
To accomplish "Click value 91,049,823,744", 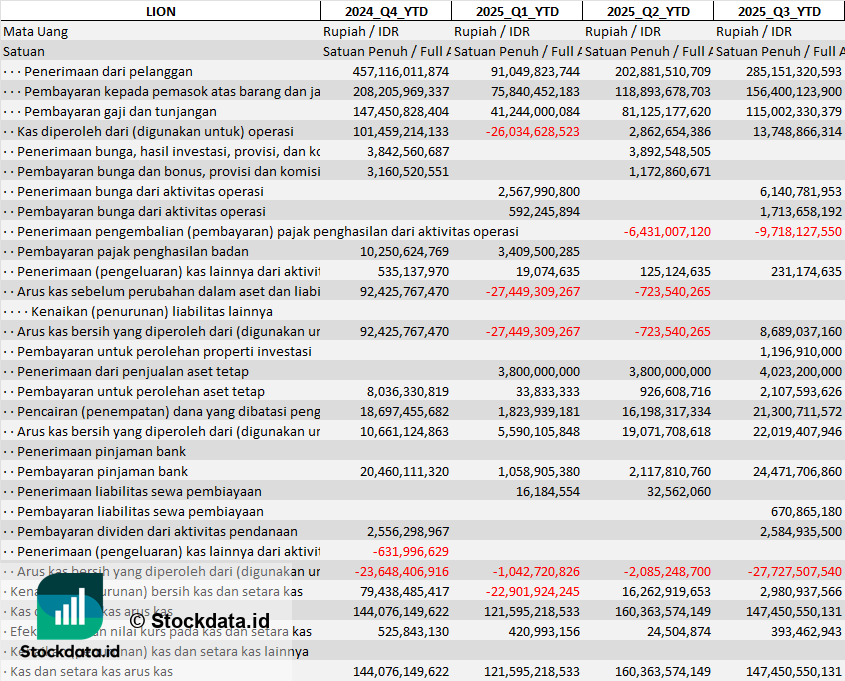I will click(x=535, y=72).
